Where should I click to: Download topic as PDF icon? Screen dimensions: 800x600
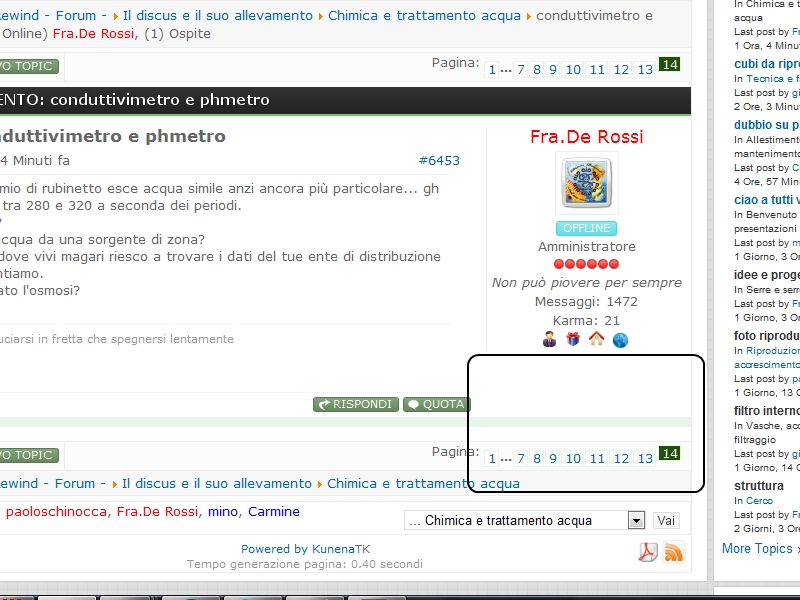coord(648,552)
